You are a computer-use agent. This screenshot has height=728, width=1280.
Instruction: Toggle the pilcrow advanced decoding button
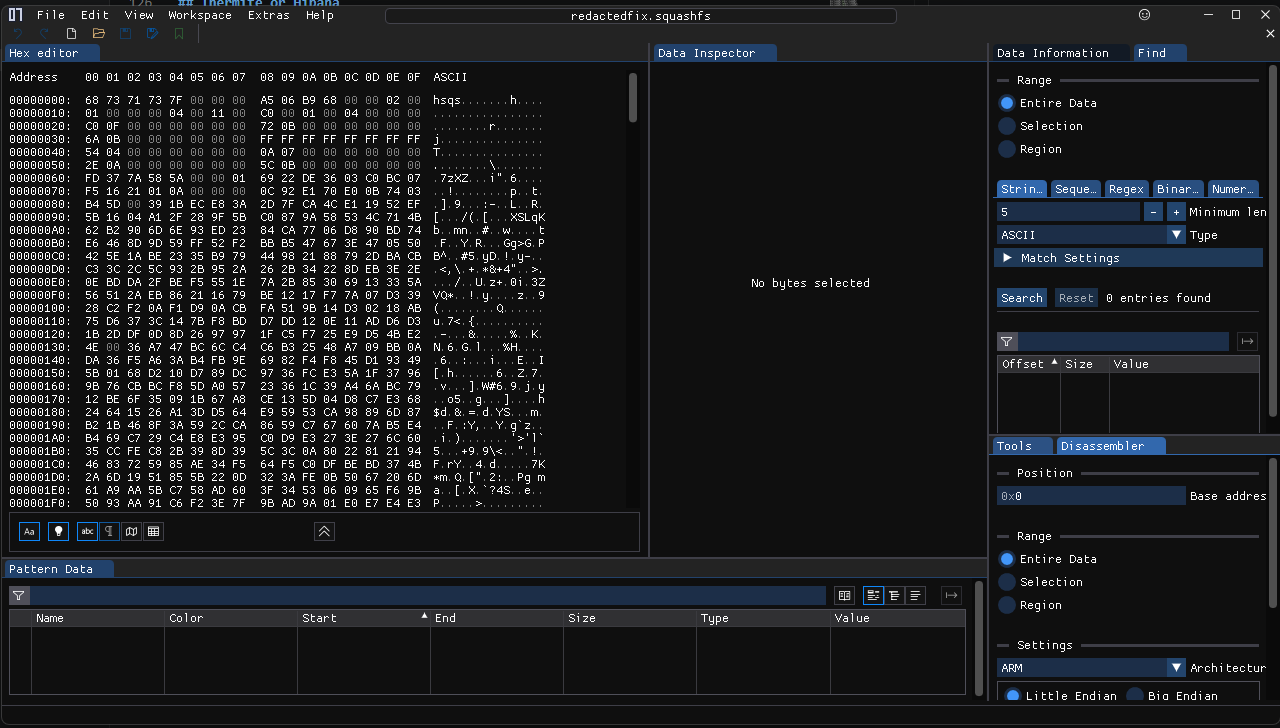(x=109, y=532)
